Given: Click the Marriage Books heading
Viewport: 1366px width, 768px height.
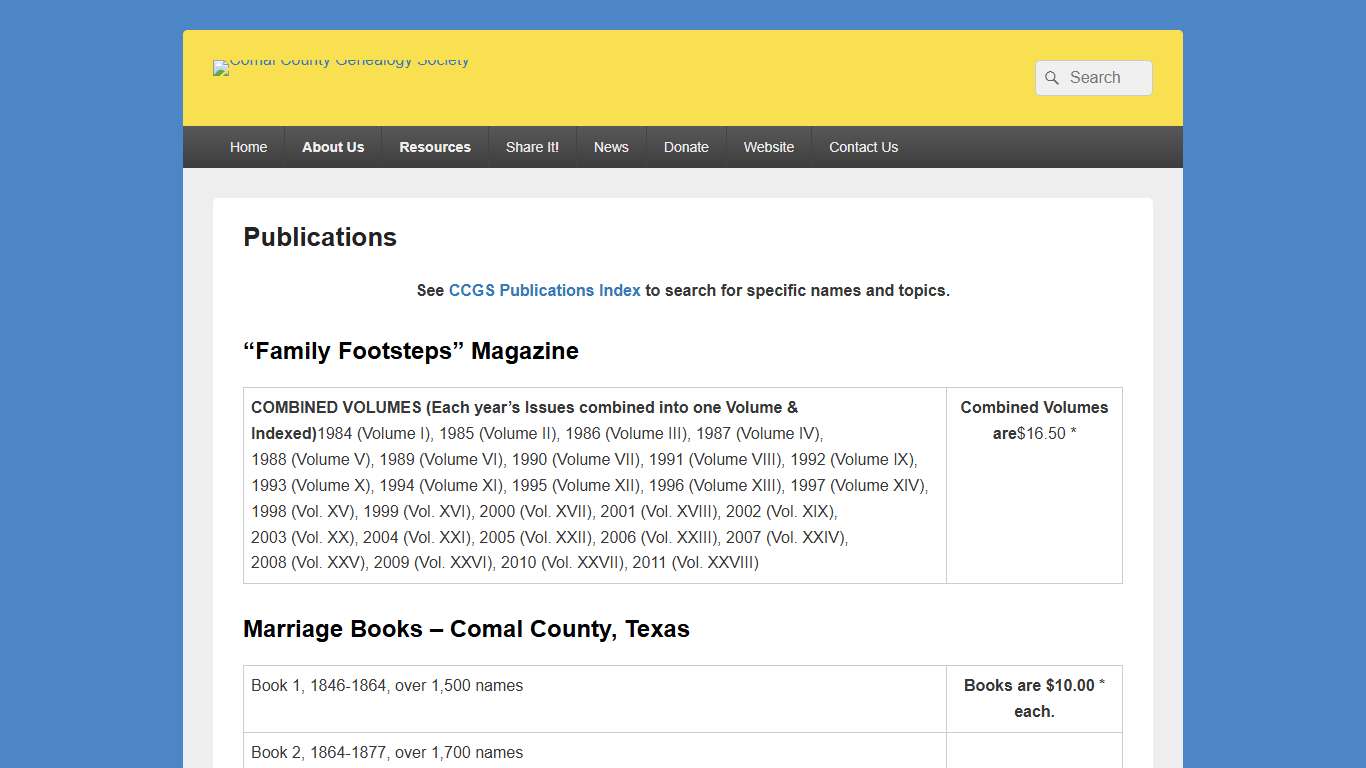Looking at the screenshot, I should coord(466,629).
